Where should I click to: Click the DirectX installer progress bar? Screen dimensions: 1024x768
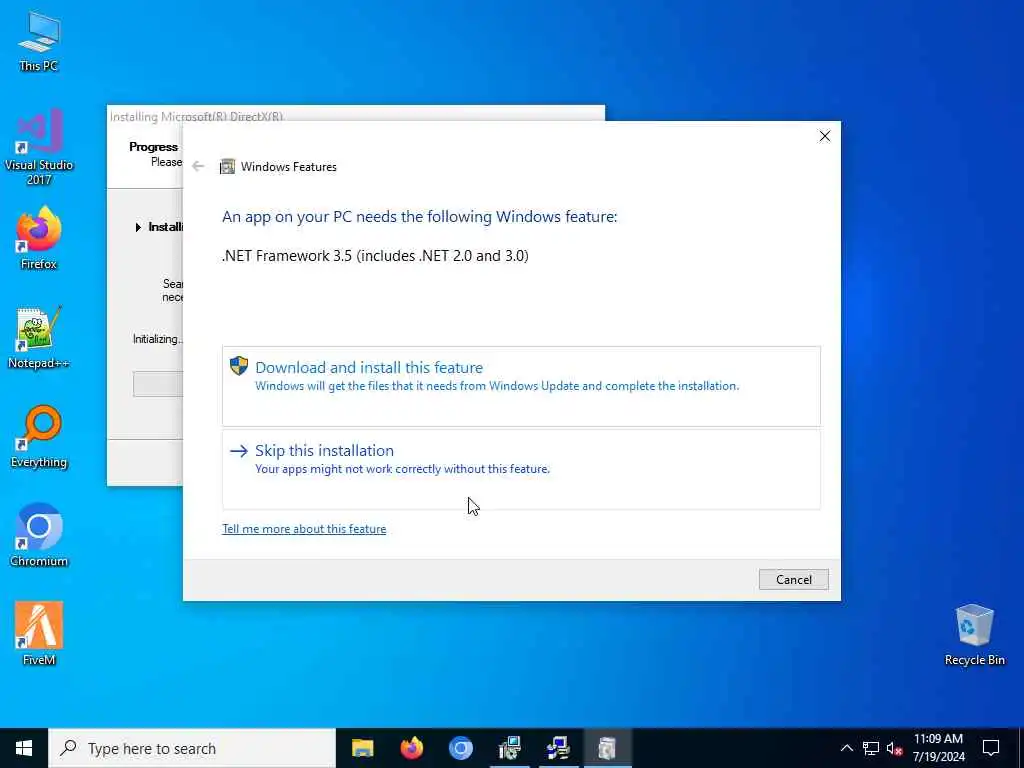(158, 384)
